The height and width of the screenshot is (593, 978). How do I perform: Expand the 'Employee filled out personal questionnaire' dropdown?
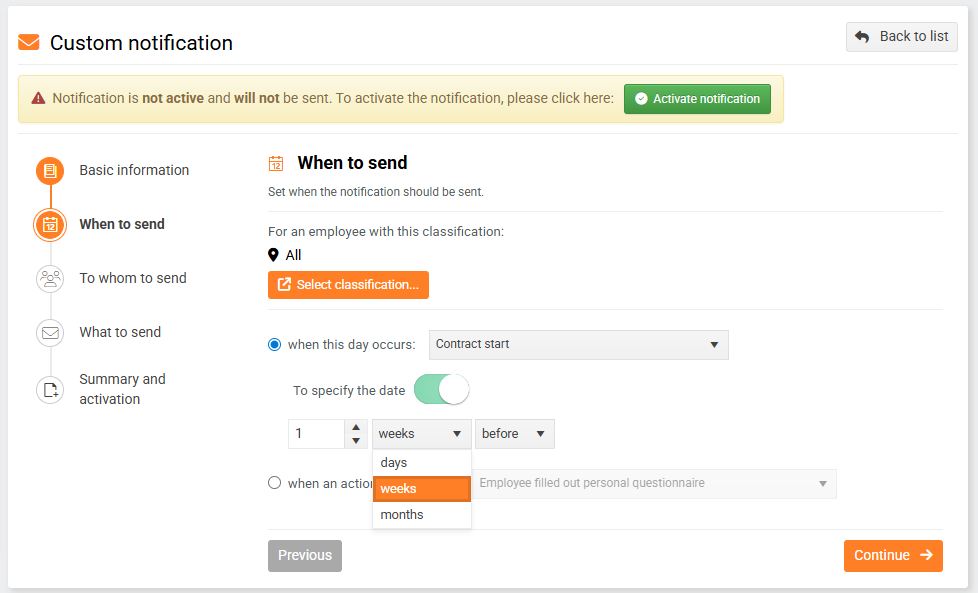point(654,484)
